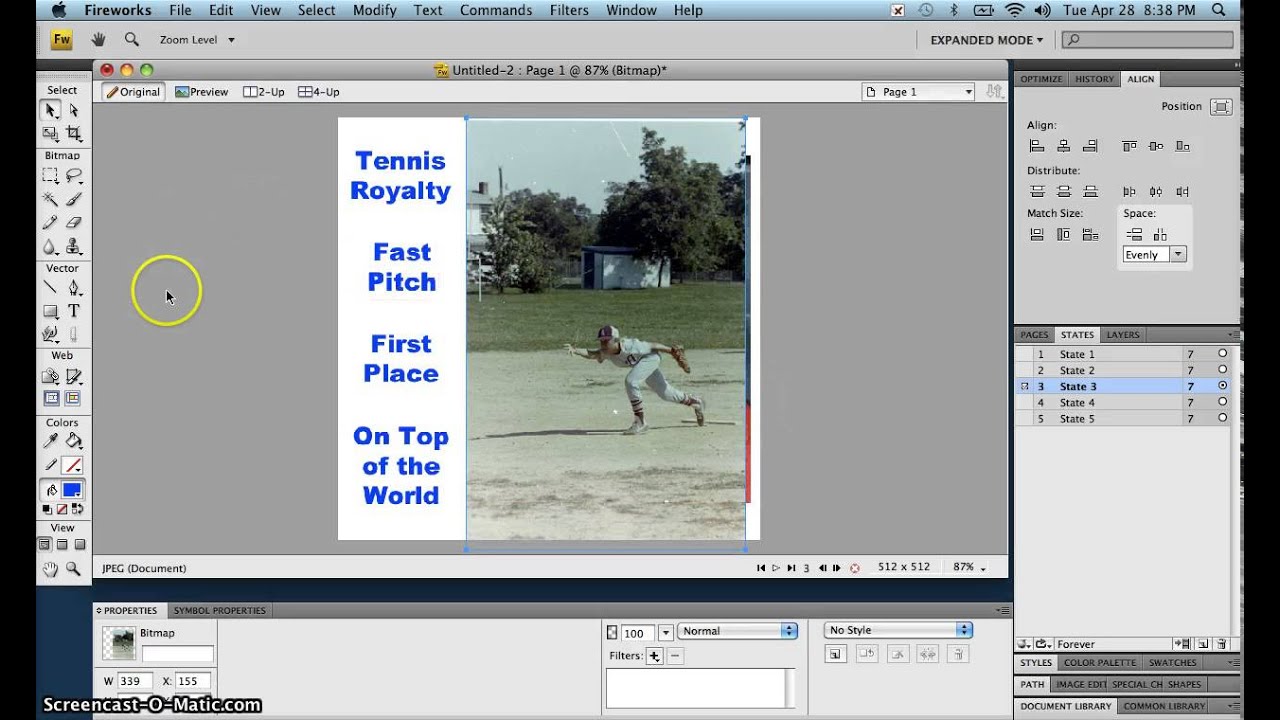
Task: Select the Brush tool
Action: point(74,200)
